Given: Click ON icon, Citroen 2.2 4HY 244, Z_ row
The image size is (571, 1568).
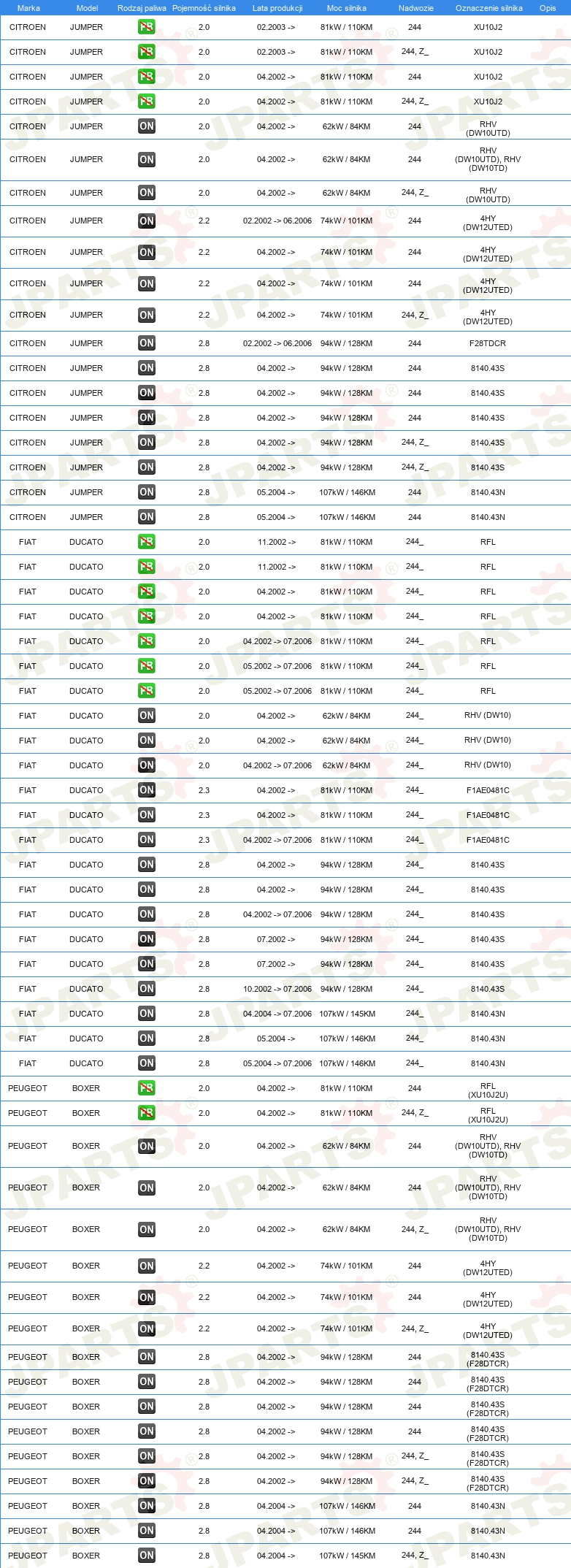Looking at the screenshot, I should click(x=147, y=315).
